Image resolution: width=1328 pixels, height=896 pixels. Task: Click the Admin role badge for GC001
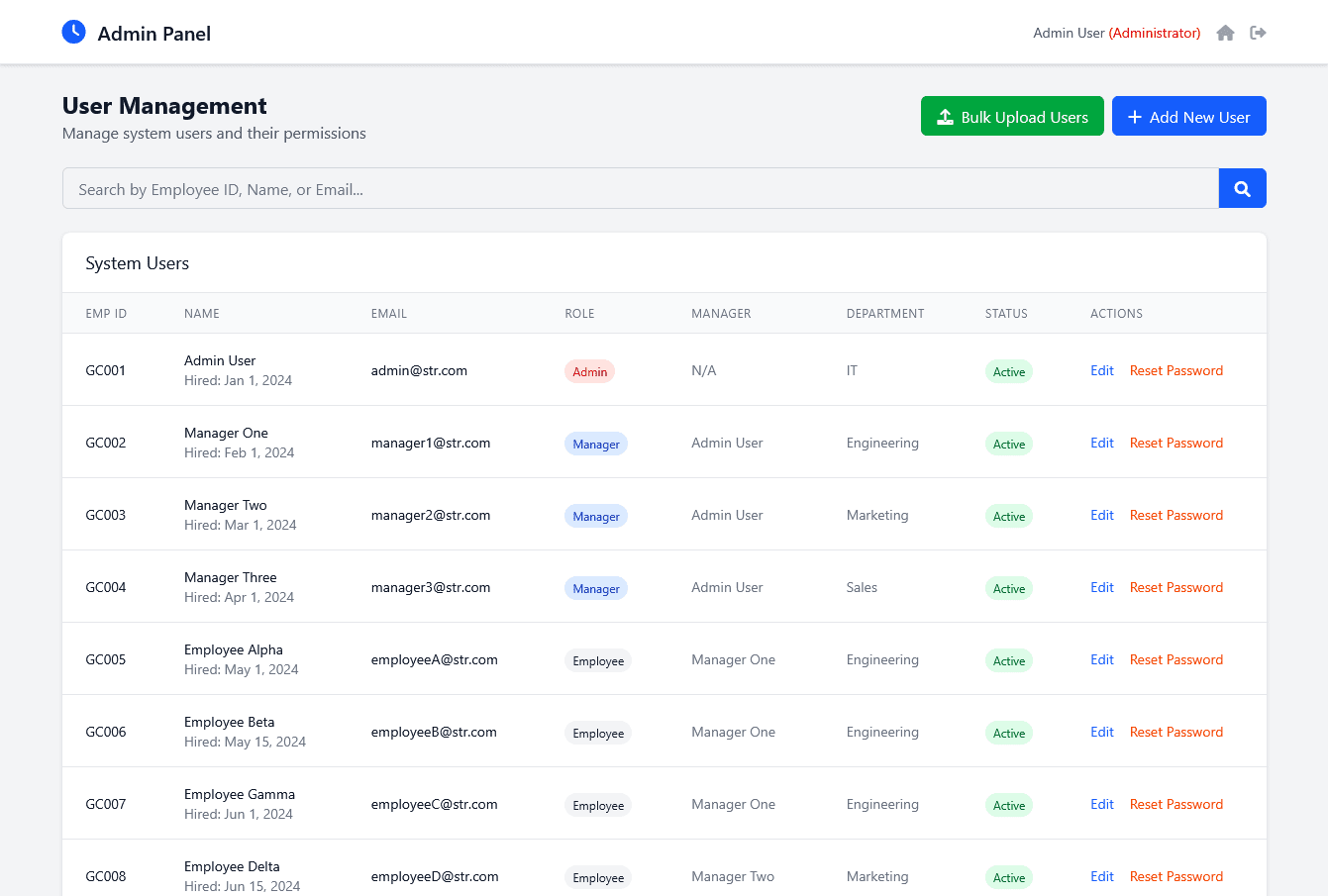click(x=589, y=371)
